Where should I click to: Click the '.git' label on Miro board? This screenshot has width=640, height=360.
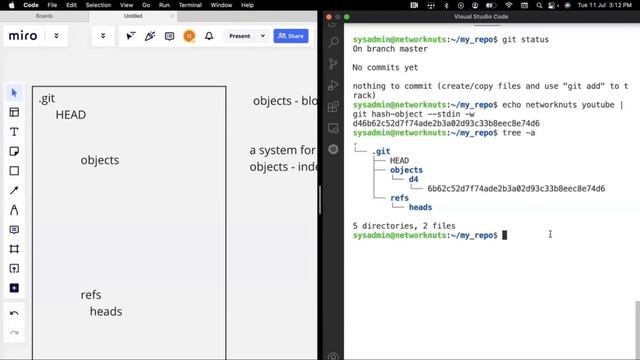coord(47,98)
